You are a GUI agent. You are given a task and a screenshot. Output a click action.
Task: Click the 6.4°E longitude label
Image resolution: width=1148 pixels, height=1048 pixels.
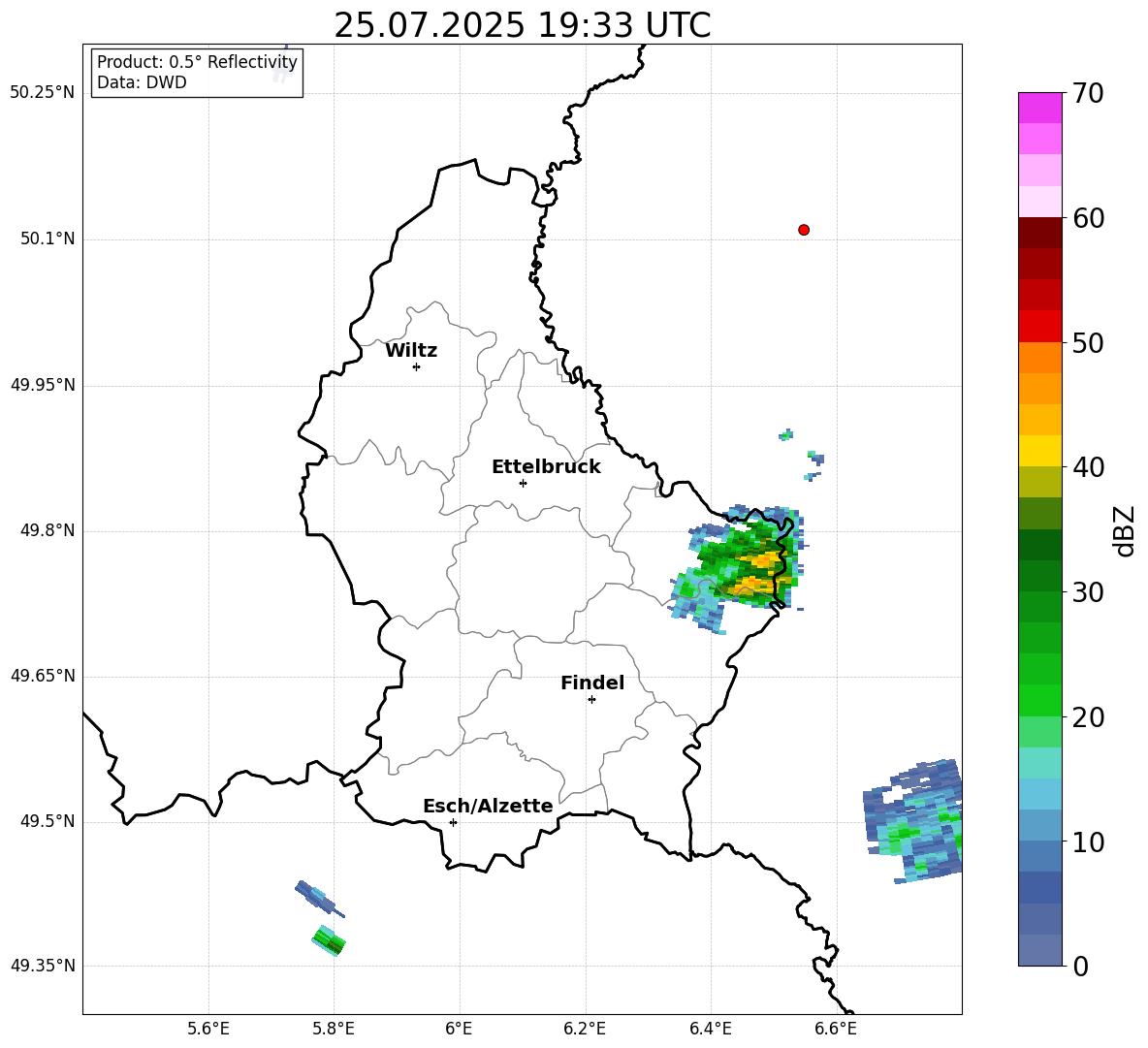pos(710,1029)
